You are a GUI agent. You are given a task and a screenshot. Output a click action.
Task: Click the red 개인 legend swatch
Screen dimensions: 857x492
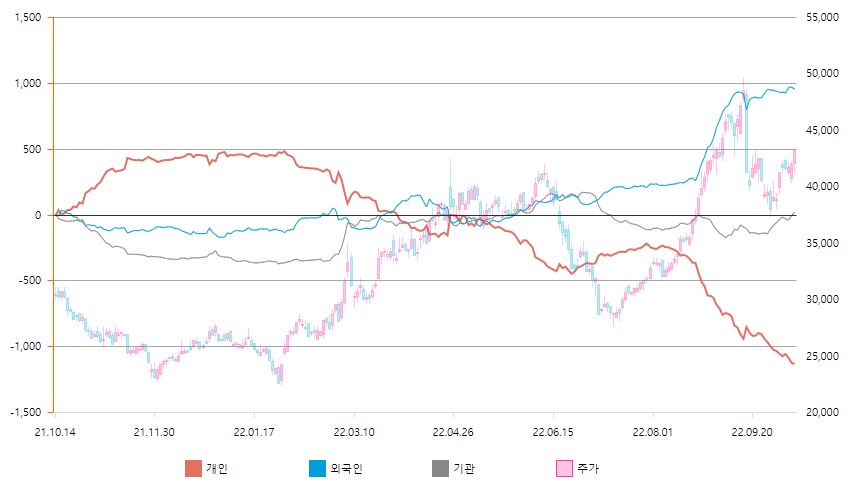coord(194,468)
